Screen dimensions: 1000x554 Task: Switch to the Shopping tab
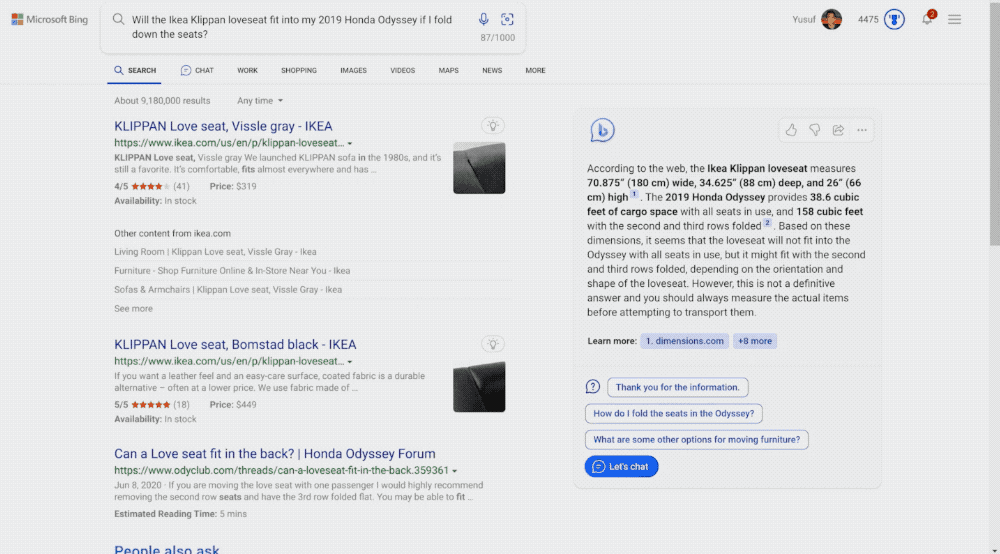[x=298, y=71]
